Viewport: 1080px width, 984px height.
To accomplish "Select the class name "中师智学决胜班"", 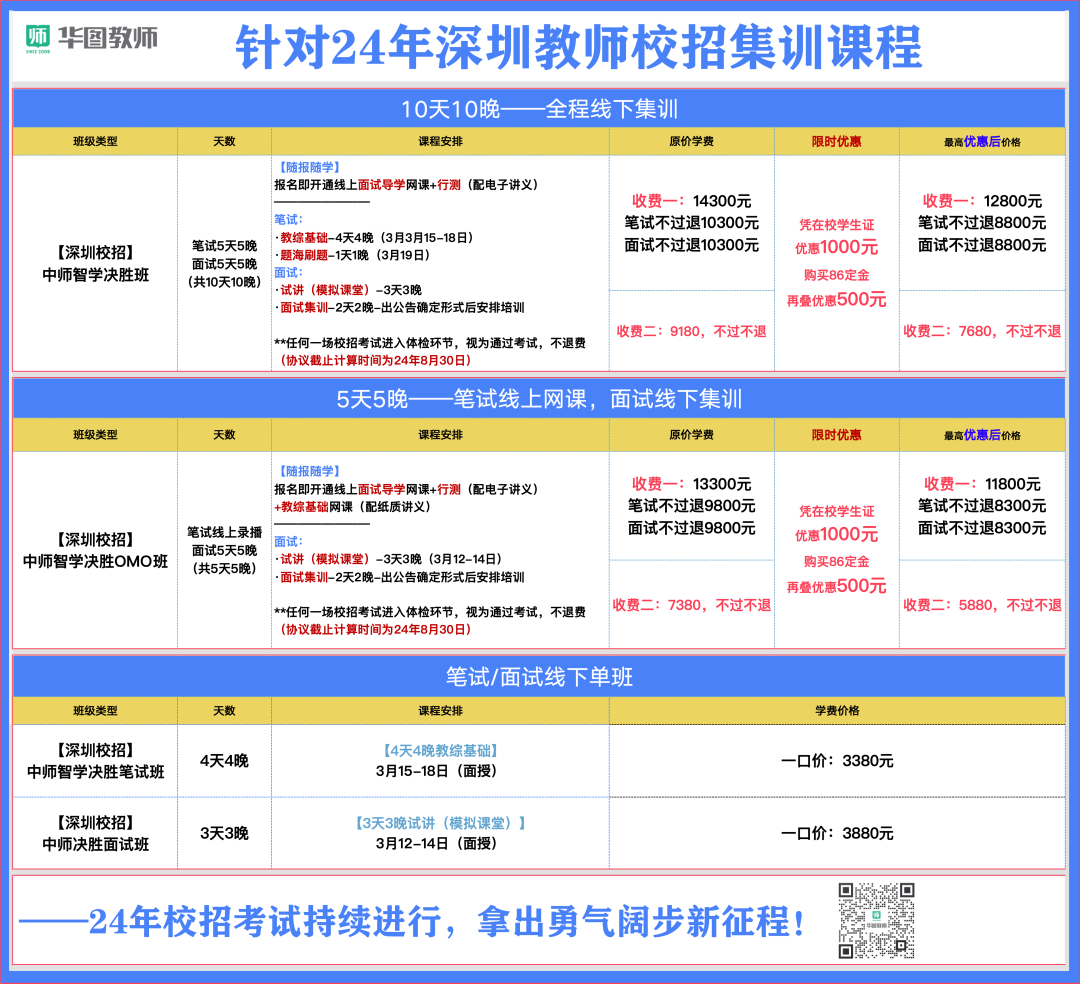I will pyautogui.click(x=95, y=275).
